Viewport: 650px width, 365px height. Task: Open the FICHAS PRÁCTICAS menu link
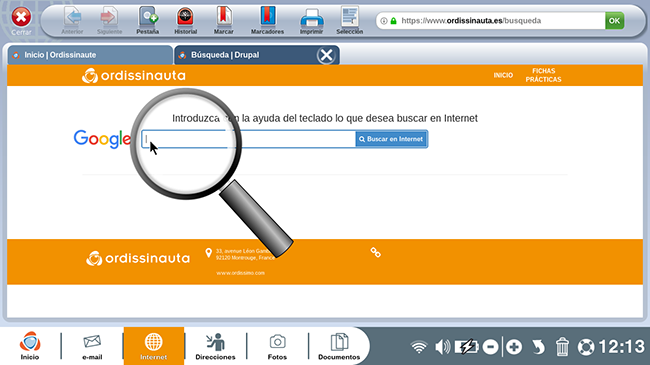(543, 75)
